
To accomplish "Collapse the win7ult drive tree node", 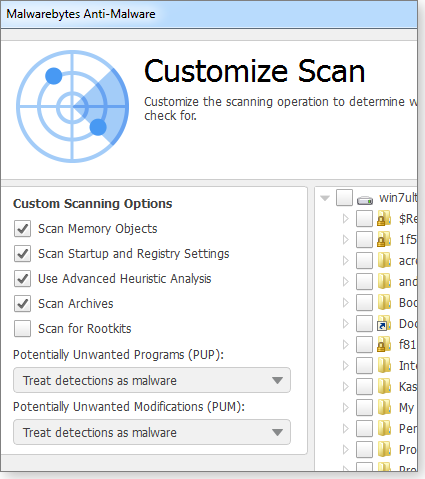I will [325, 198].
